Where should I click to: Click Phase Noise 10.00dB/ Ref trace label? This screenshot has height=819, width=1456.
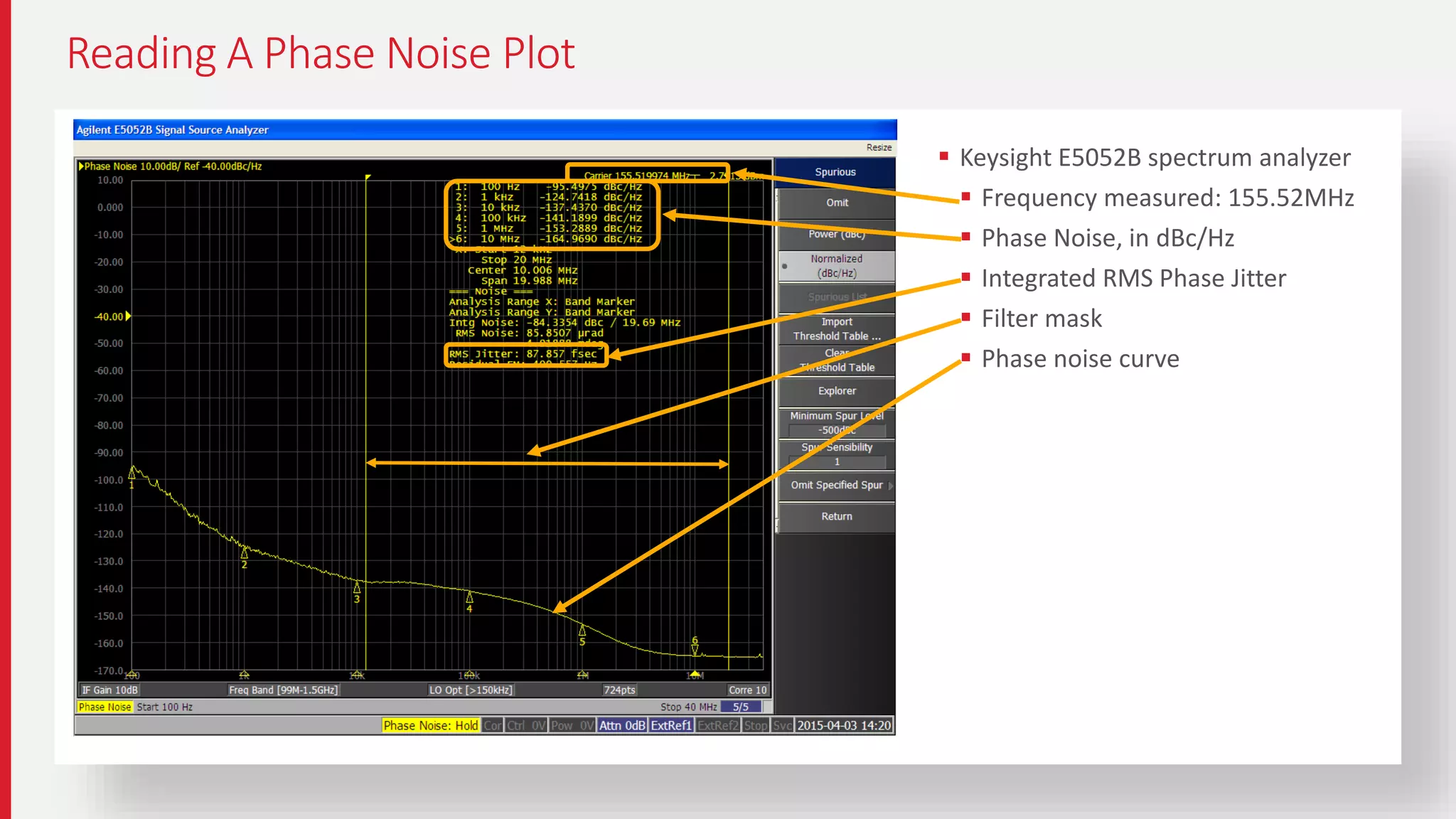pyautogui.click(x=170, y=166)
